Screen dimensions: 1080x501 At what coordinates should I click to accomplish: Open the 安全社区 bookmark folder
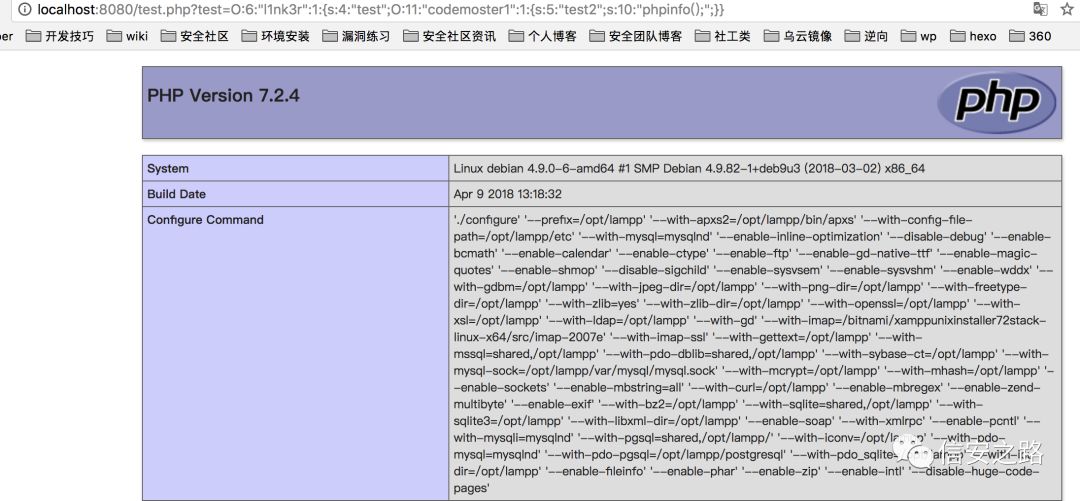pyautogui.click(x=194, y=36)
